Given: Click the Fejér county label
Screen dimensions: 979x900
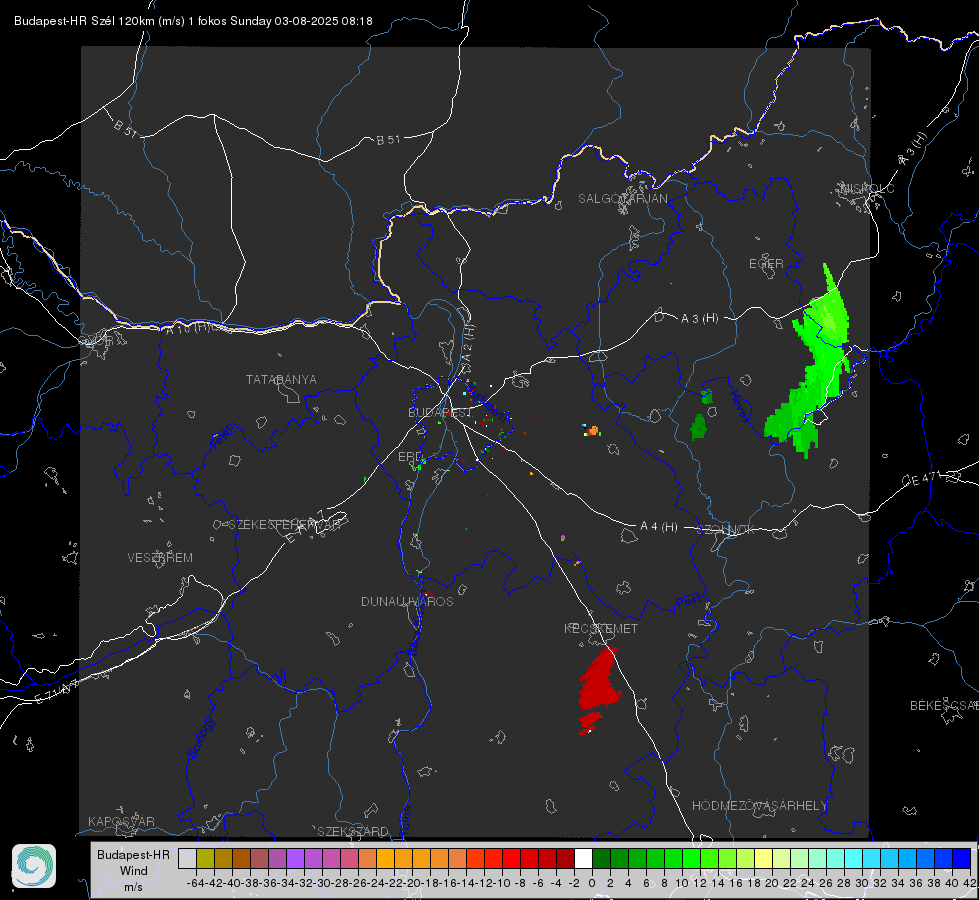Looking at the screenshot, I should [224, 437].
